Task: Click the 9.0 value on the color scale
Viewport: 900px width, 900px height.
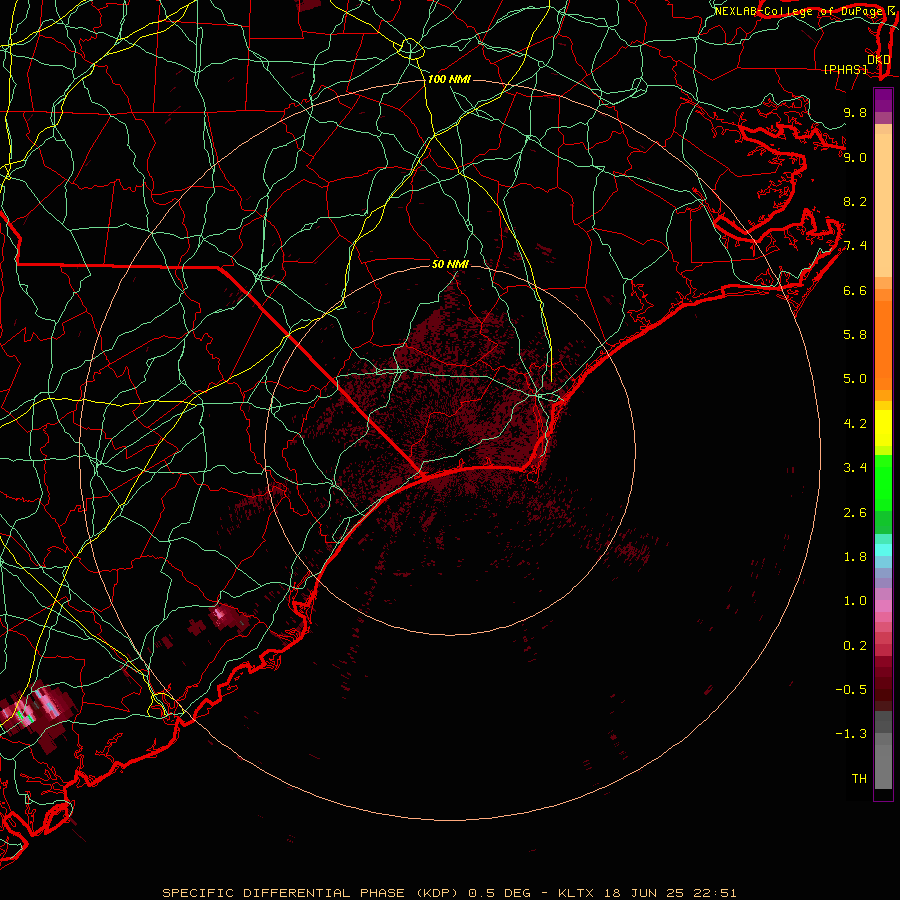Action: click(x=855, y=157)
